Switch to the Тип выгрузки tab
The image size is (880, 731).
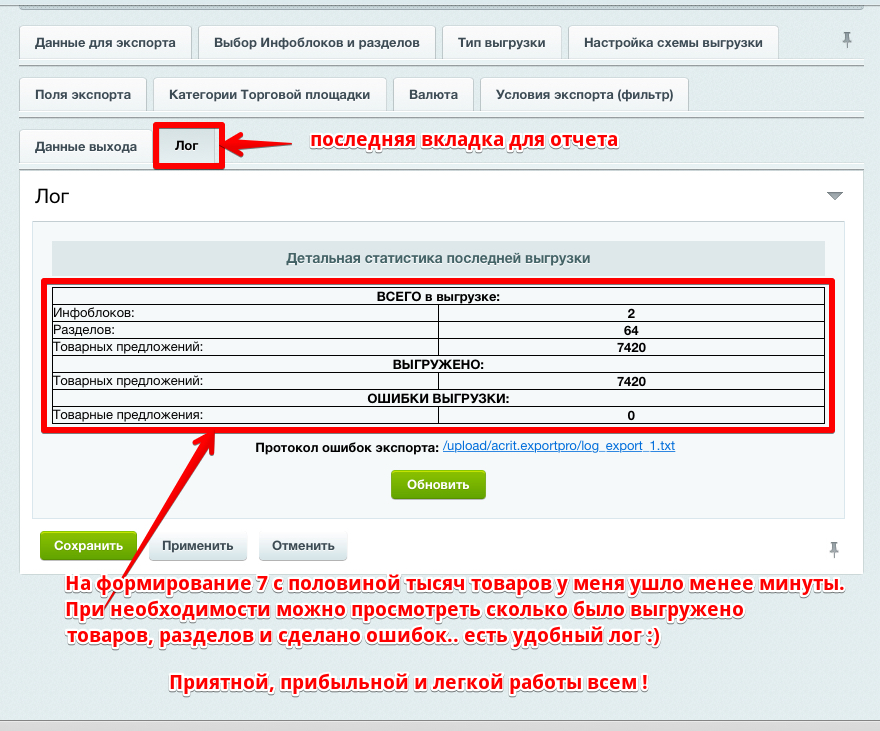[501, 42]
